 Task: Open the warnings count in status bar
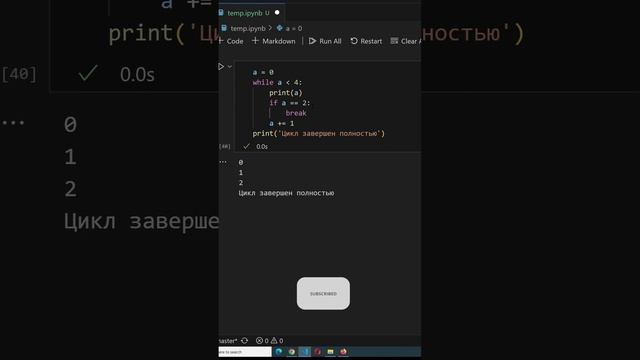point(277,340)
